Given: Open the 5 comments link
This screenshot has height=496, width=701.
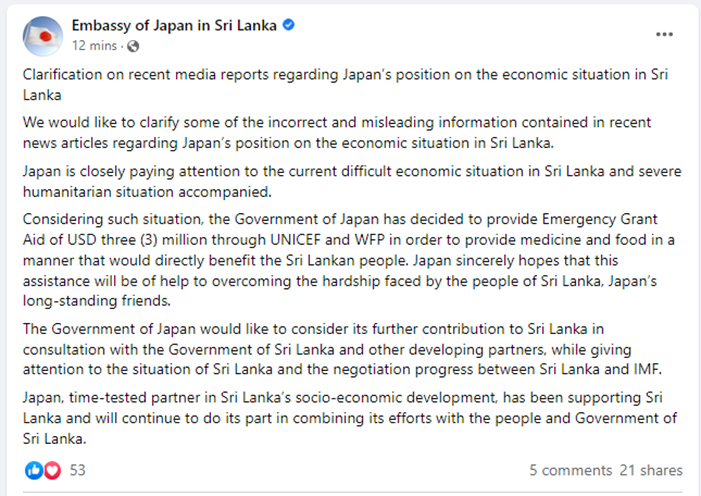Looking at the screenshot, I should point(570,470).
